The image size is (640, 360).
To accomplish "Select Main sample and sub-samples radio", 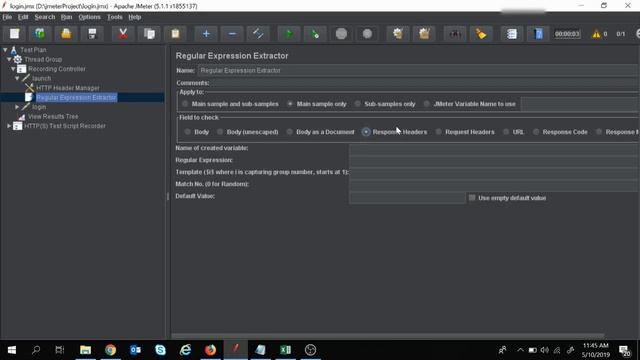I will (185, 104).
